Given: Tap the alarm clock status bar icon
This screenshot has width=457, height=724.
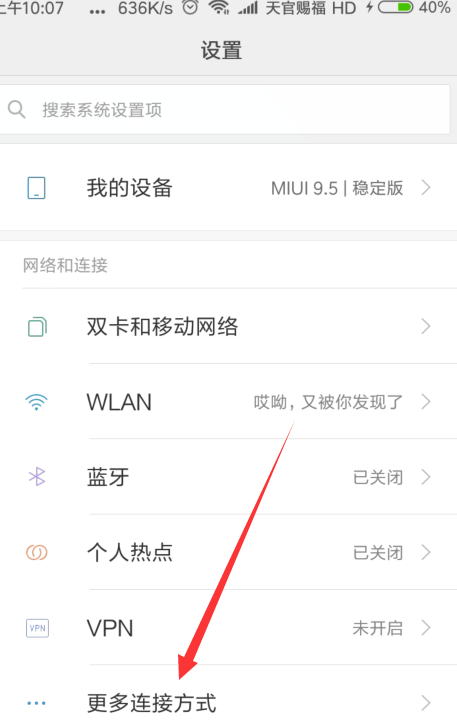Looking at the screenshot, I should pyautogui.click(x=190, y=8).
